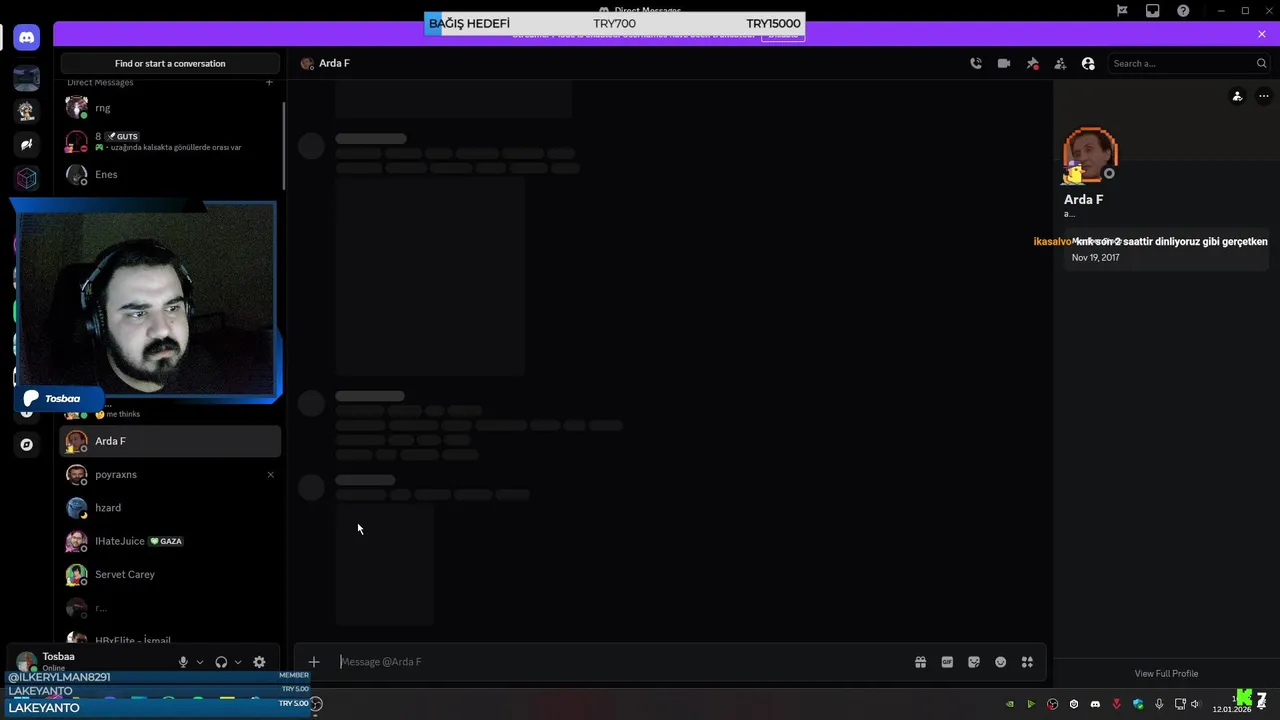Create a new DM with the plus icon

point(269,82)
